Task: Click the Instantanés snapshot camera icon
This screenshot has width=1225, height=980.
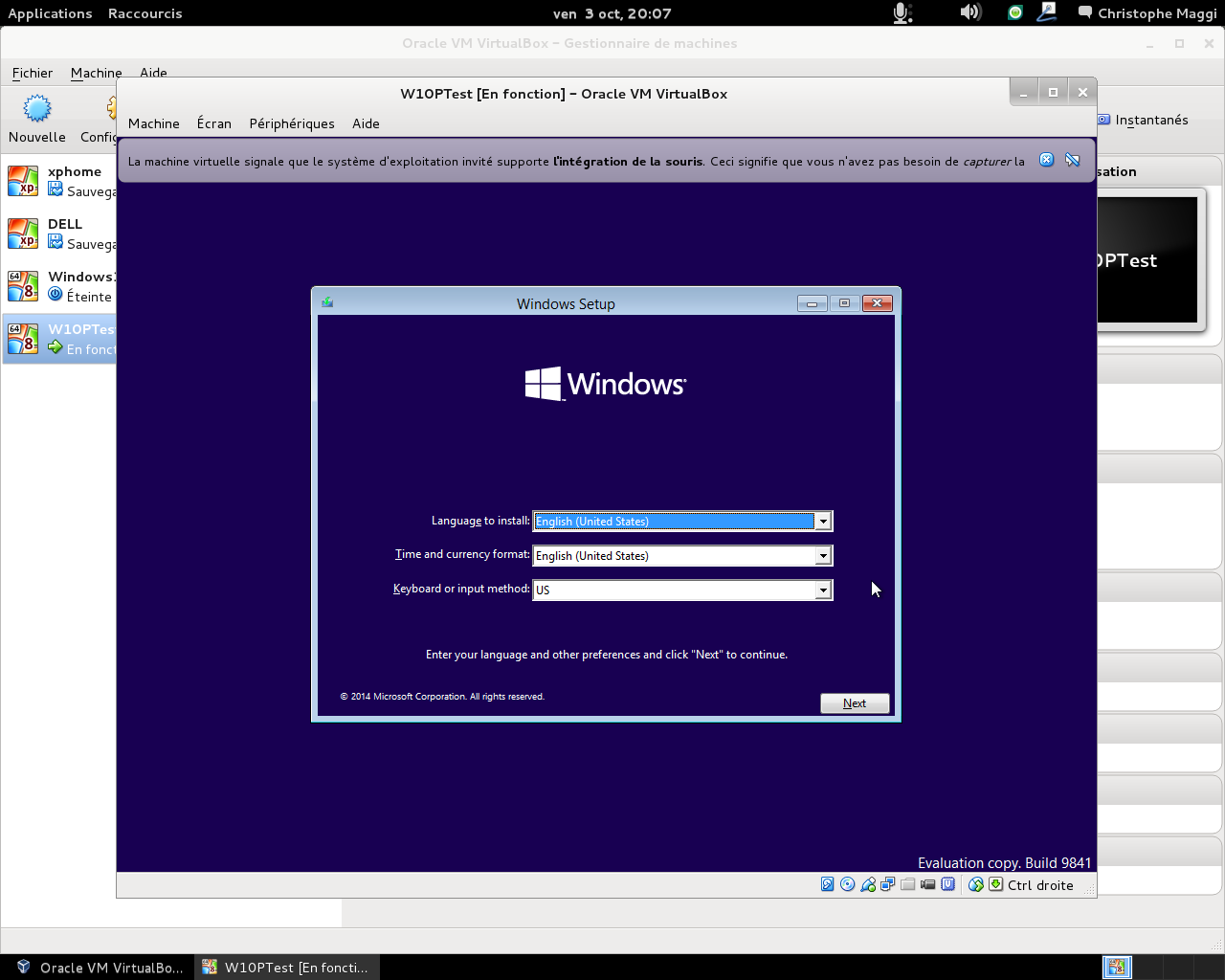Action: point(1104,120)
